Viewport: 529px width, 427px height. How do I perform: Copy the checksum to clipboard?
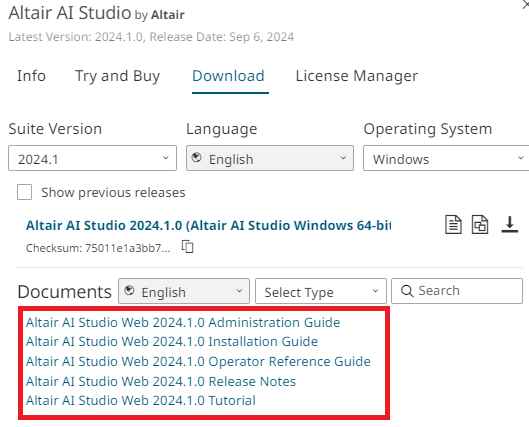tap(188, 247)
